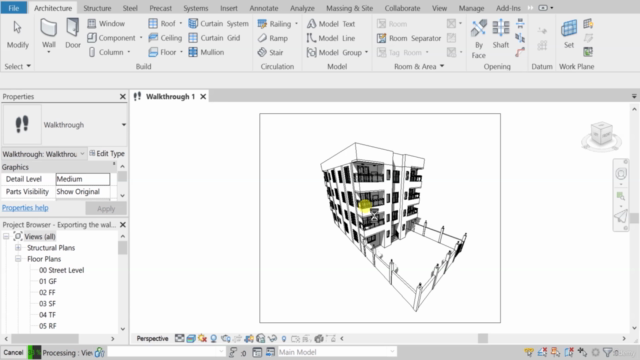Open the 01 GF floor plan

click(x=48, y=281)
